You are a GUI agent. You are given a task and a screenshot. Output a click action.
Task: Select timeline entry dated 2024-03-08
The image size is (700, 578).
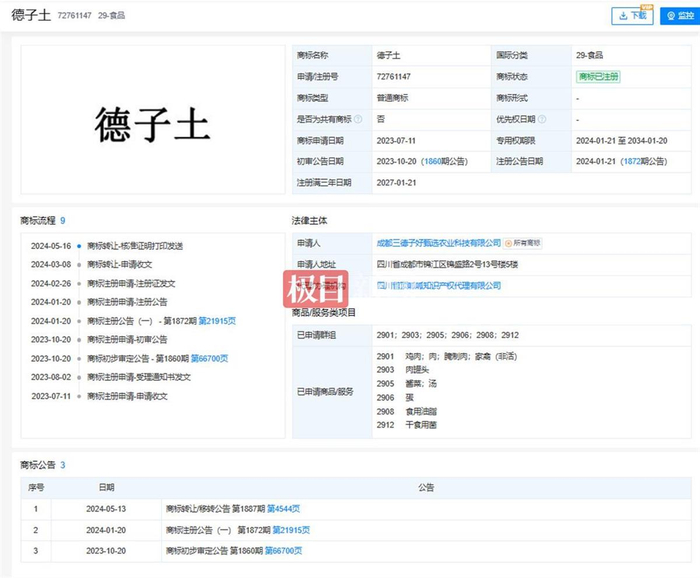coord(92,265)
